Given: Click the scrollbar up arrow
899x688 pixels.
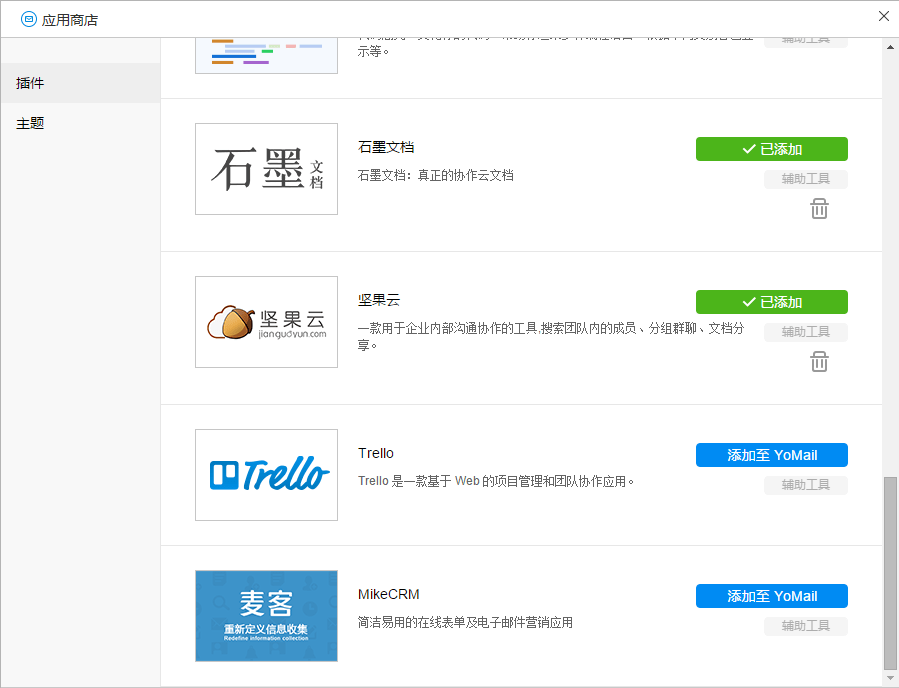Looking at the screenshot, I should click(x=890, y=47).
